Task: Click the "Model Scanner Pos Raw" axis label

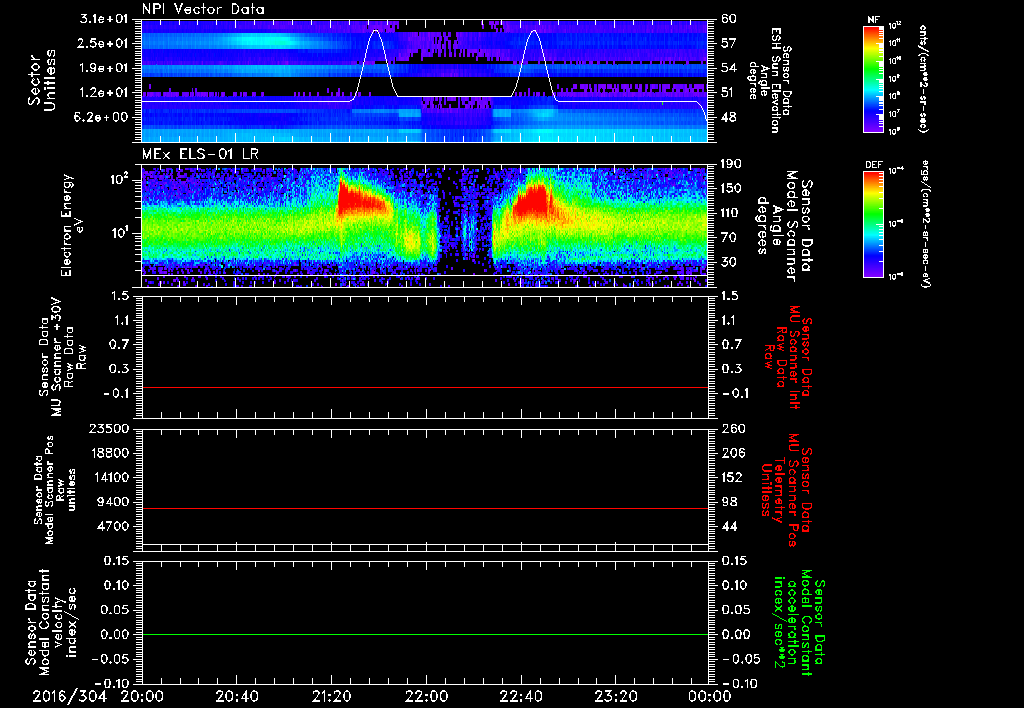Action: (x=55, y=490)
